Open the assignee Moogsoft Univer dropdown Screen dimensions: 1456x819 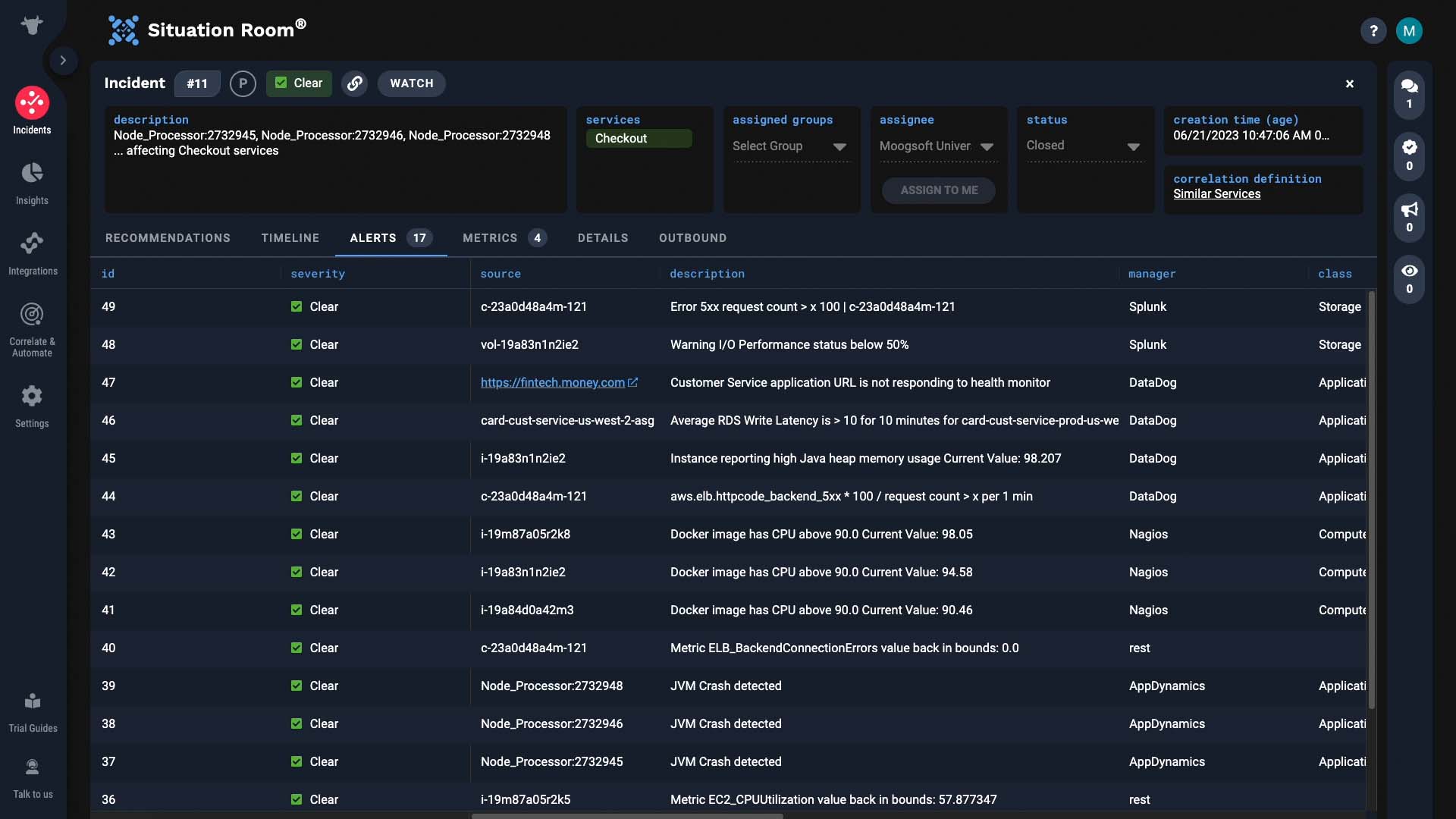click(x=937, y=146)
